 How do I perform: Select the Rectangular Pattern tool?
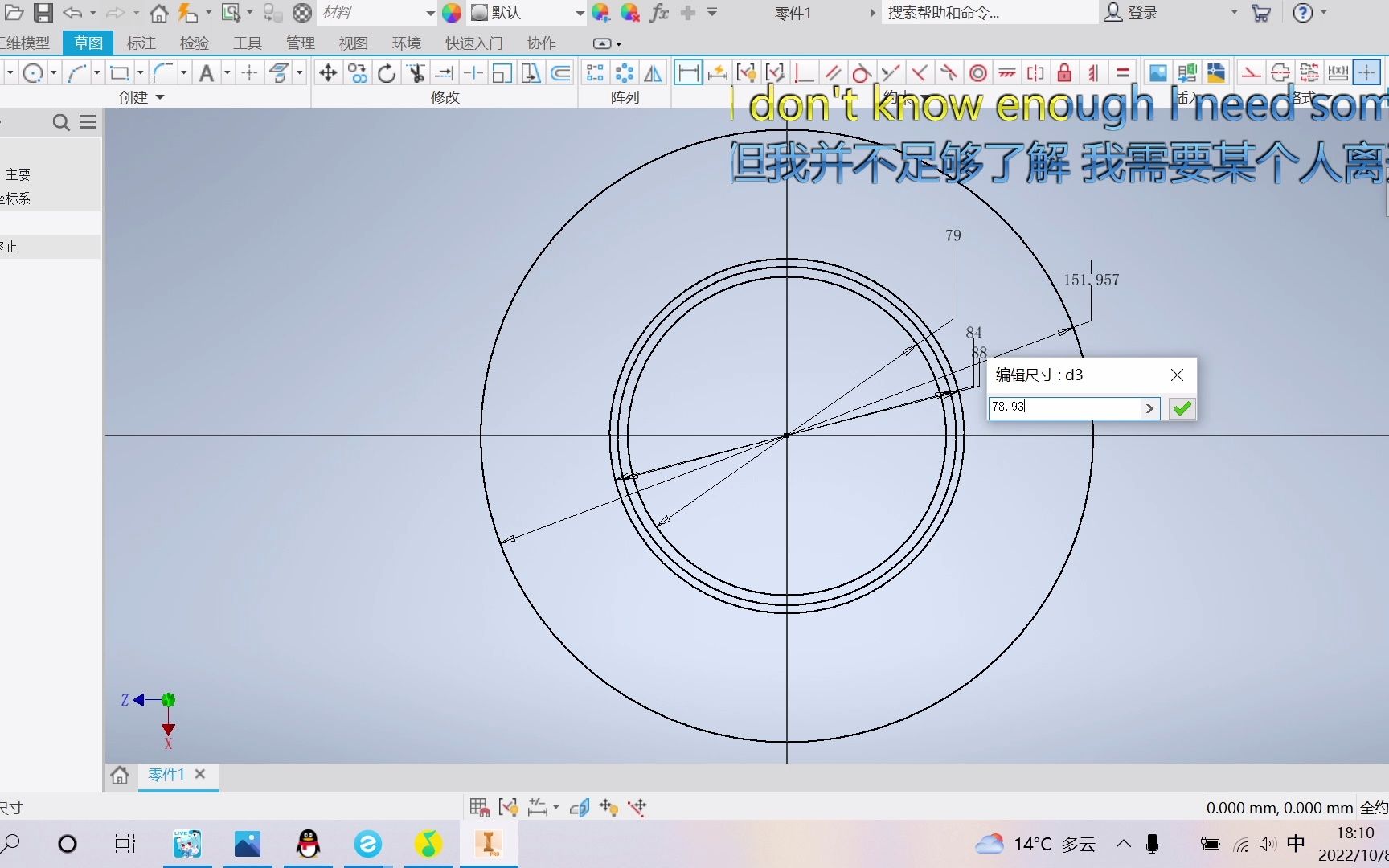[595, 73]
